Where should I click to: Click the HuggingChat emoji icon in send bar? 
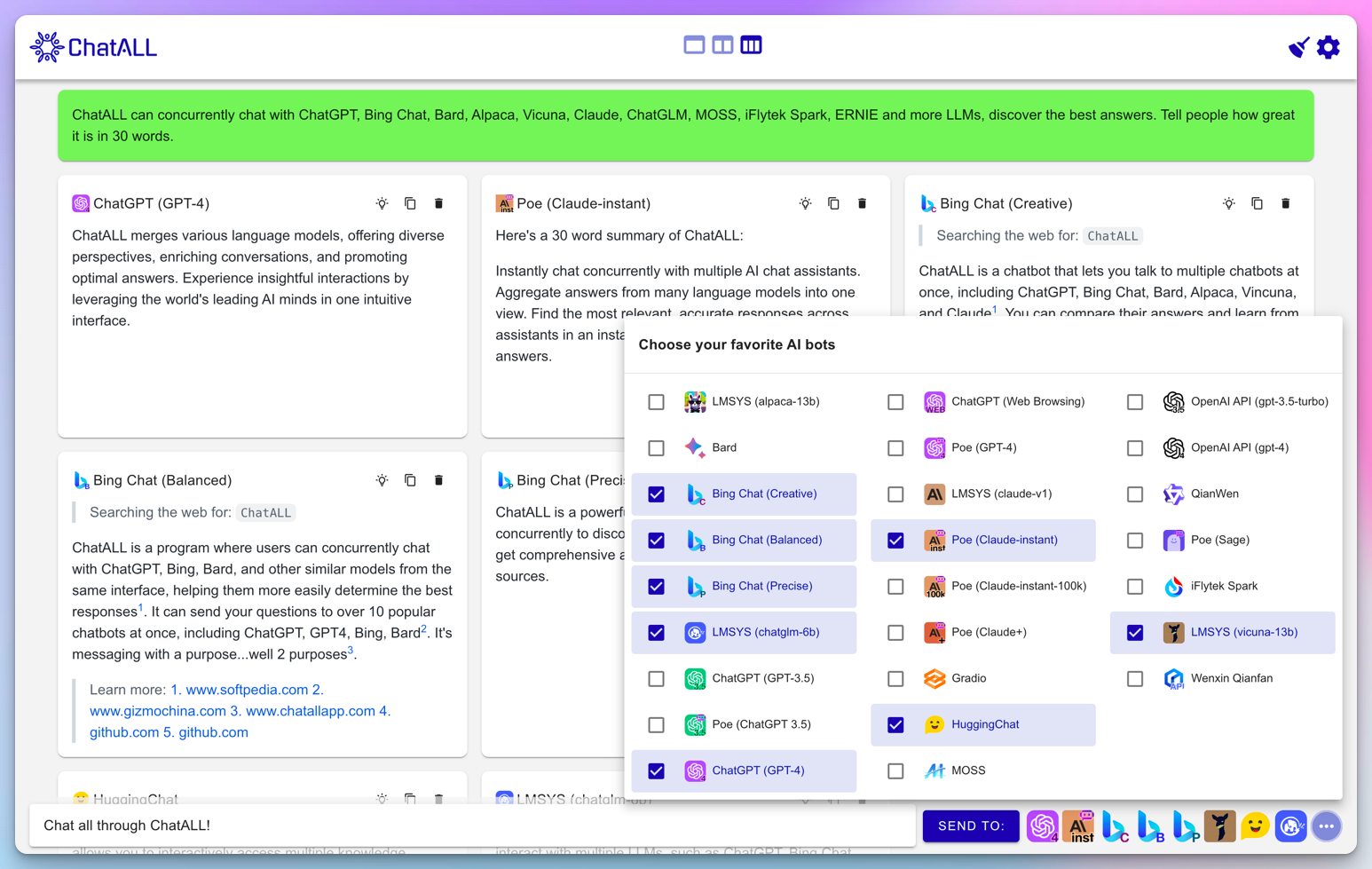1255,826
